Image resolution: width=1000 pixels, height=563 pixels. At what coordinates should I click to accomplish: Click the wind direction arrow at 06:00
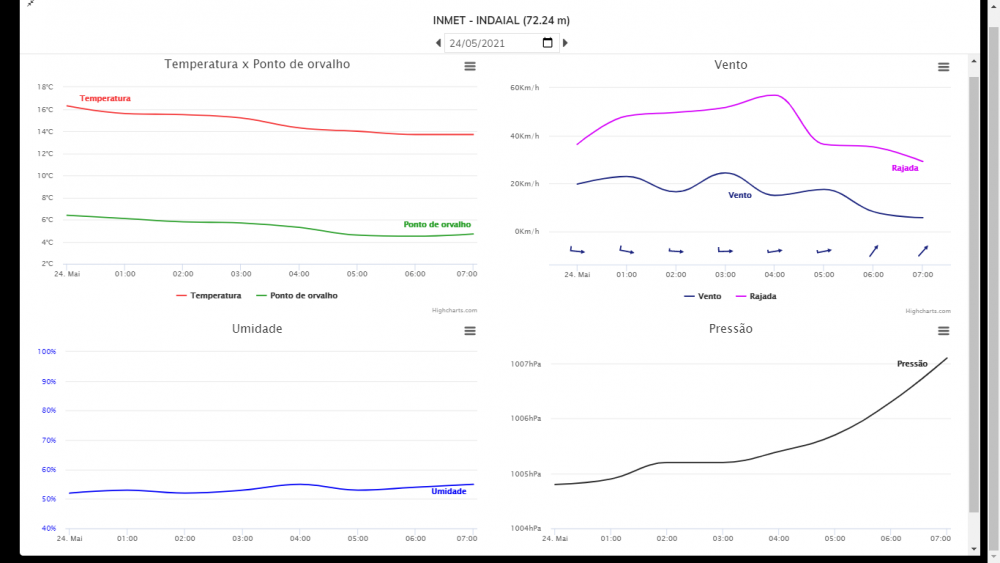tap(873, 251)
